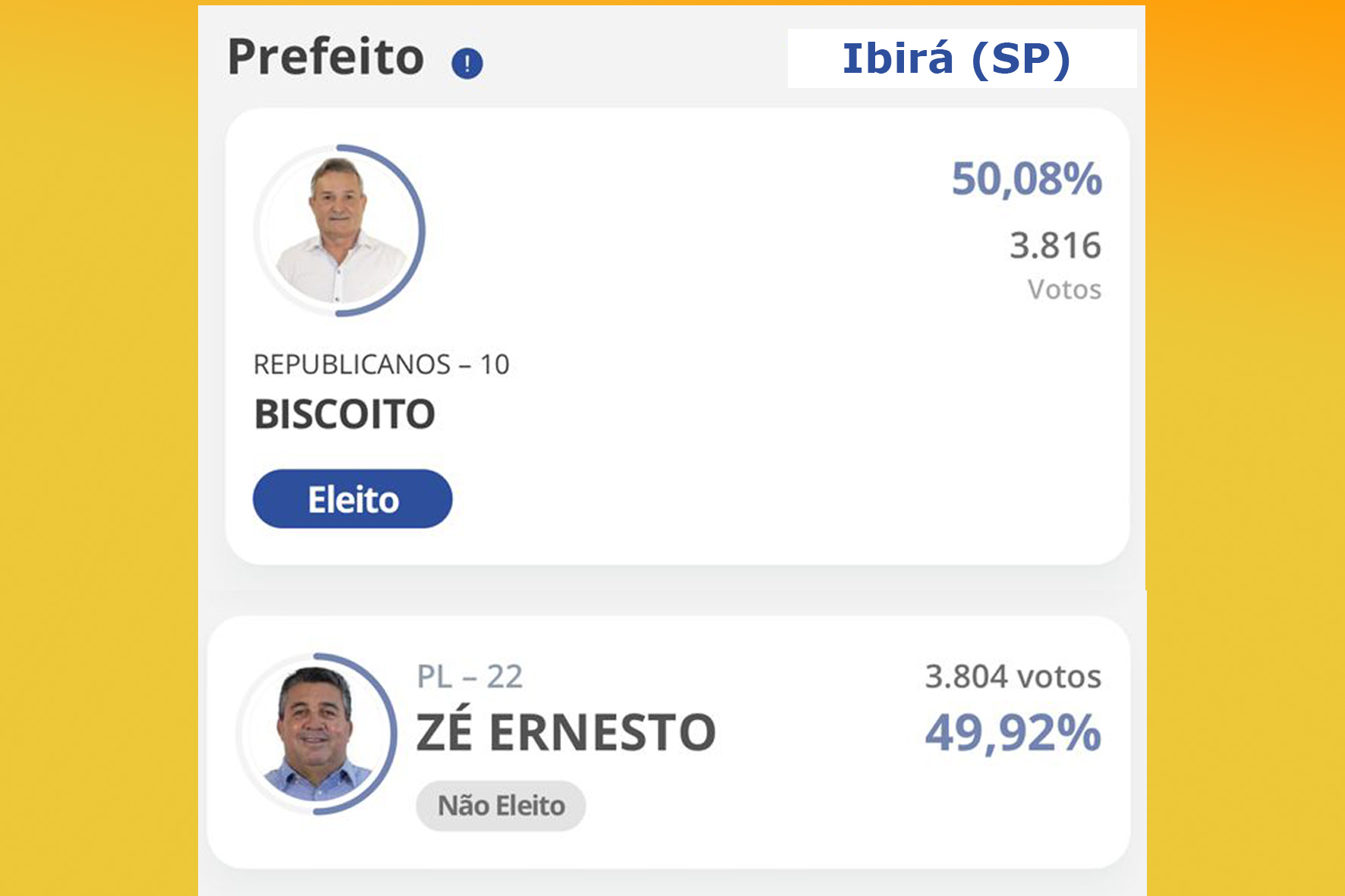
Task: Open Zé Ernesto's candidate photo
Action: point(316,734)
